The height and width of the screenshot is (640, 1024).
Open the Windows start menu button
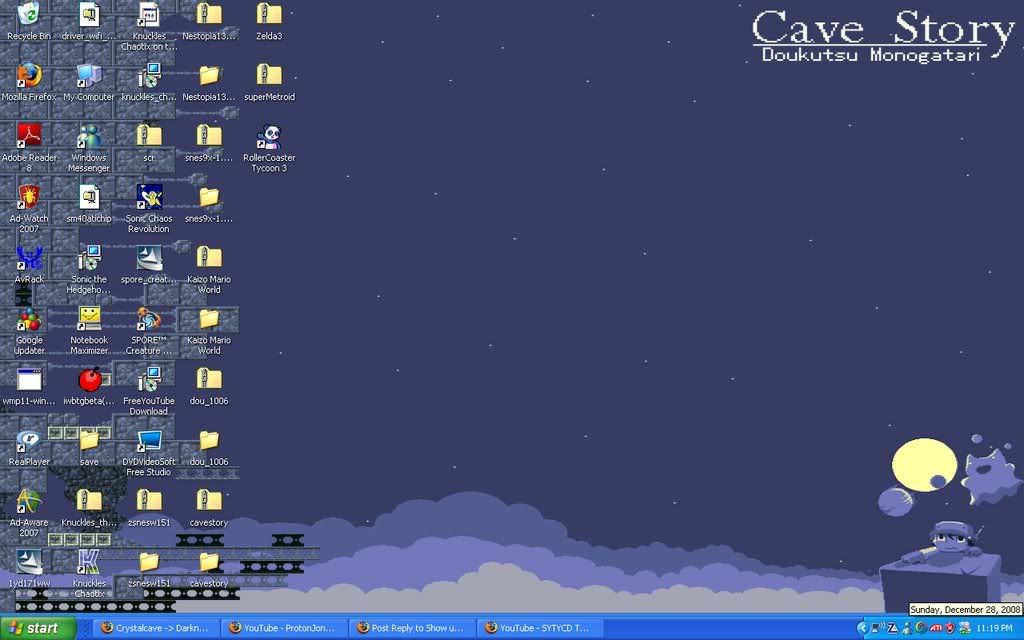(38, 628)
